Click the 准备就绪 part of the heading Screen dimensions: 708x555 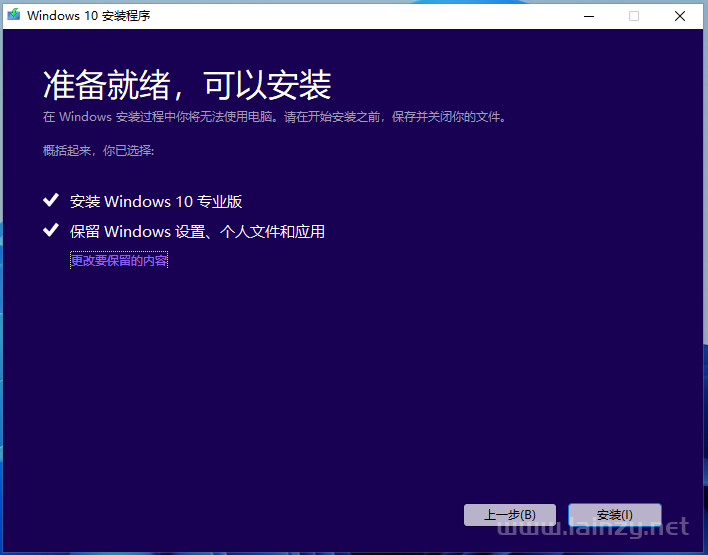[x=106, y=85]
